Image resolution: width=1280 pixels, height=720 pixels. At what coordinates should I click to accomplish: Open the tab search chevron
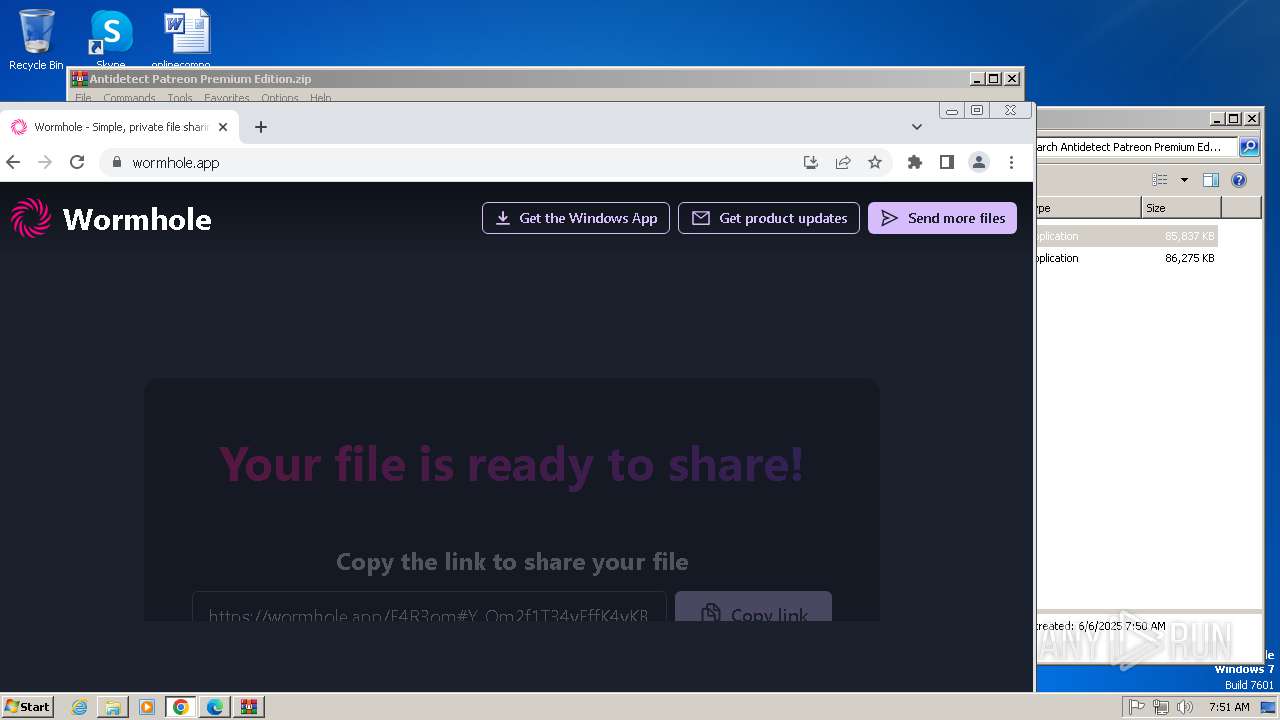pyautogui.click(x=916, y=127)
